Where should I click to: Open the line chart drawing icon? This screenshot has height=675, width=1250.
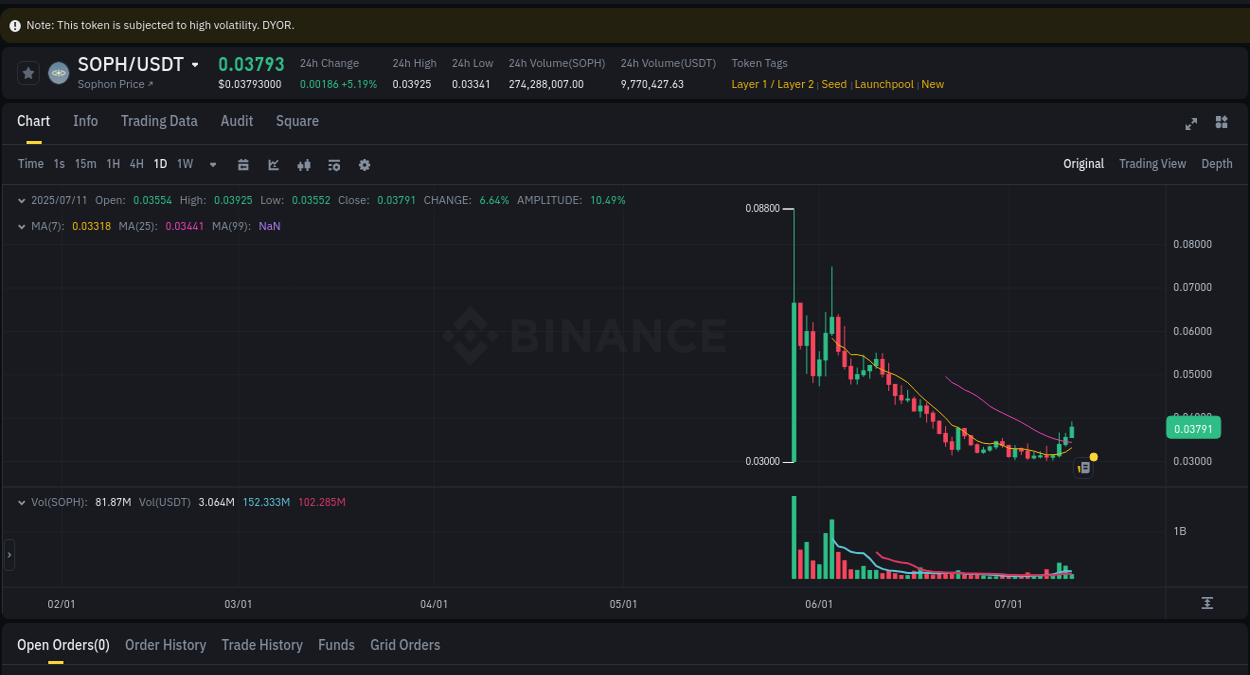[x=273, y=164]
